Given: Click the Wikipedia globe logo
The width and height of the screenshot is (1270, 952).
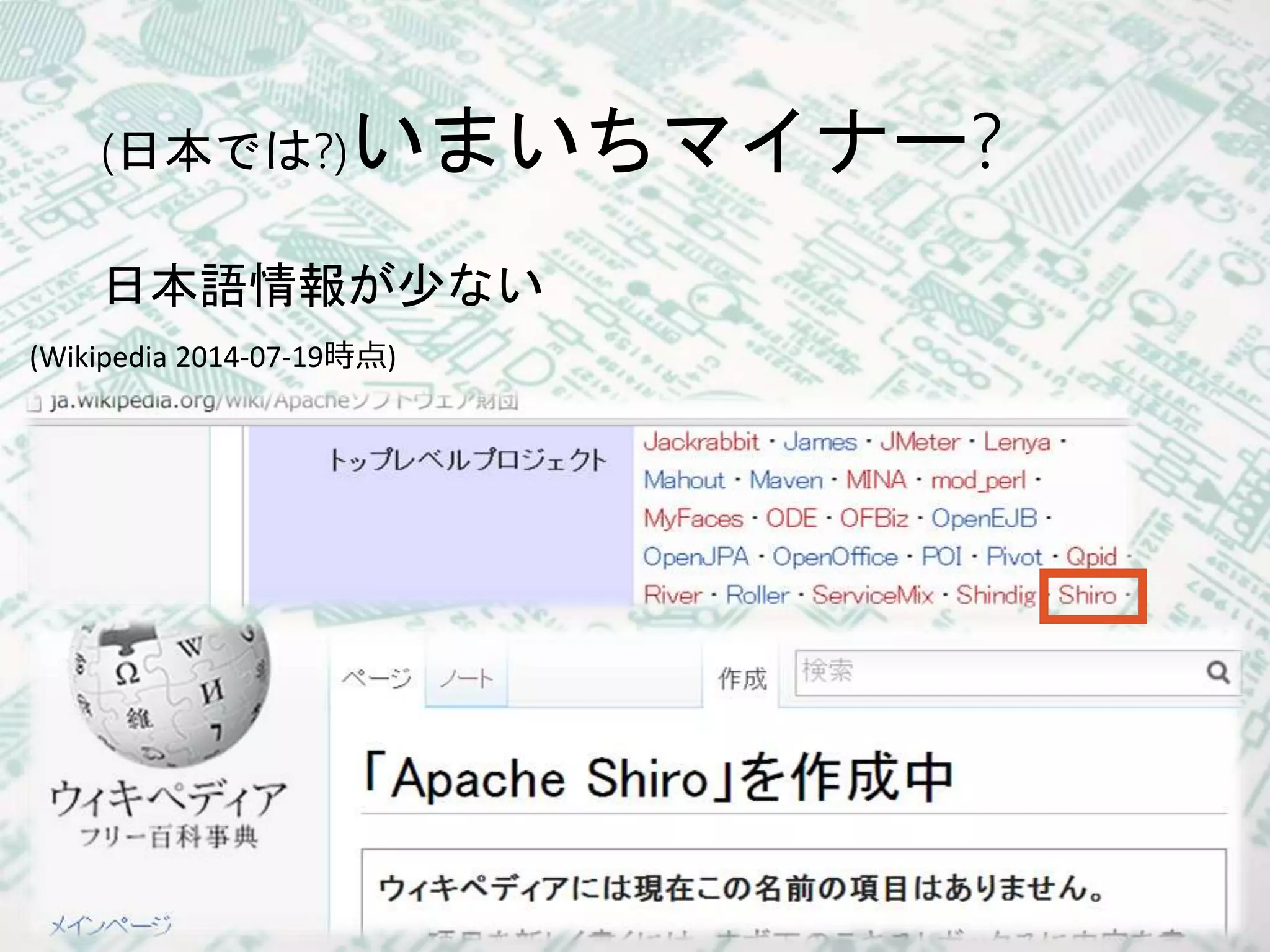Looking at the screenshot, I should click(x=169, y=689).
